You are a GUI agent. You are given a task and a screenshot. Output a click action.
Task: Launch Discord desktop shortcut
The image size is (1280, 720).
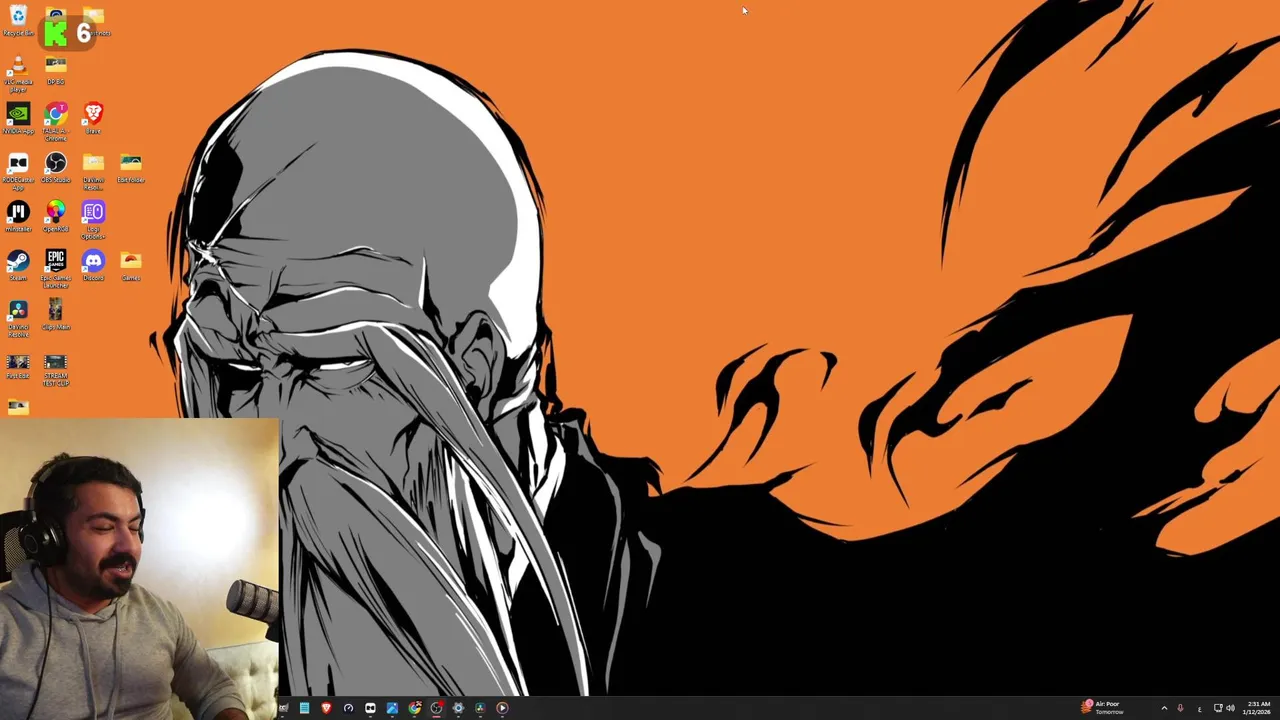pos(93,265)
